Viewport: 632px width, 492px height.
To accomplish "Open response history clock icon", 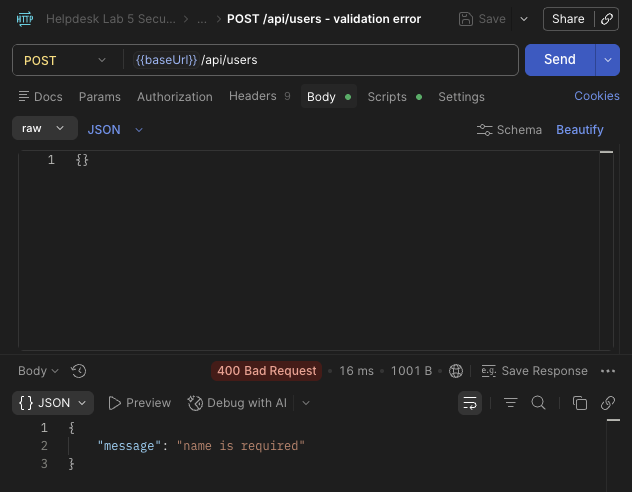I will coord(79,371).
